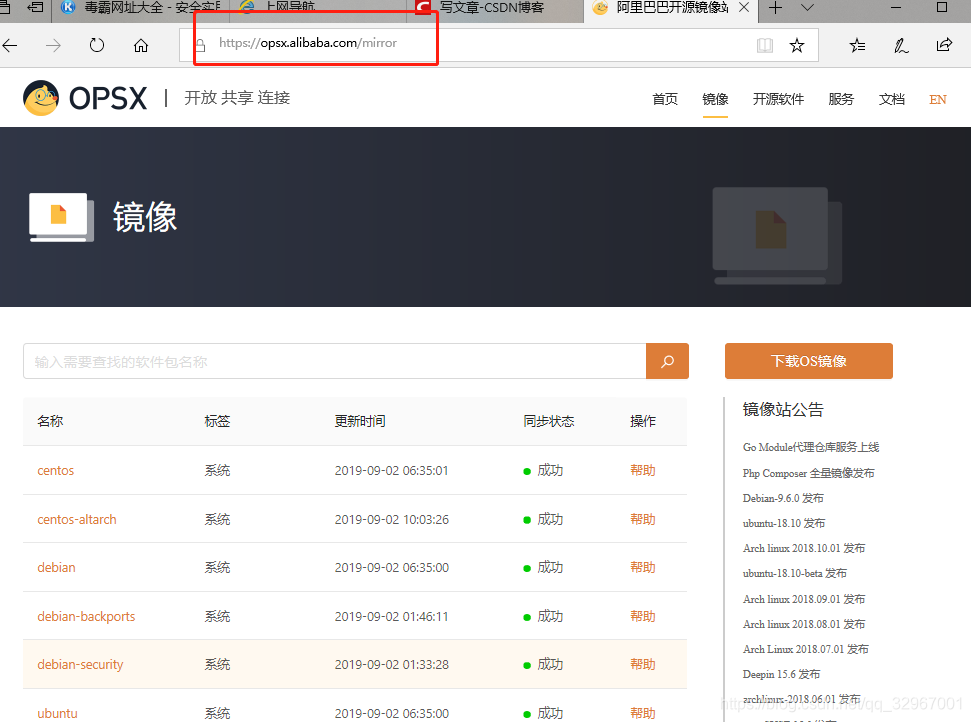Focus the package name search box
This screenshot has width=971, height=722.
point(334,361)
